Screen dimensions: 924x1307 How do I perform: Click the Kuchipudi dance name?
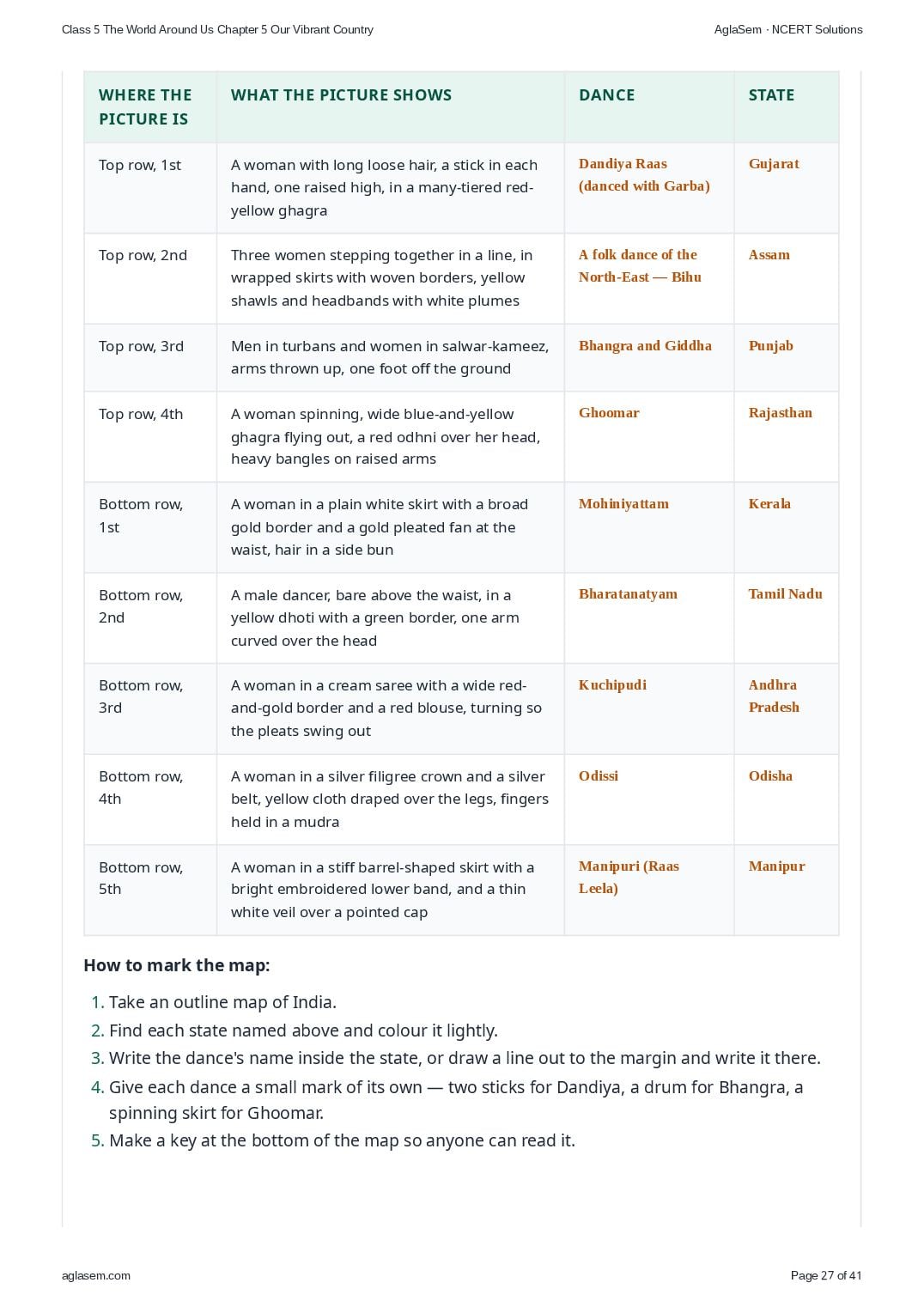point(612,684)
